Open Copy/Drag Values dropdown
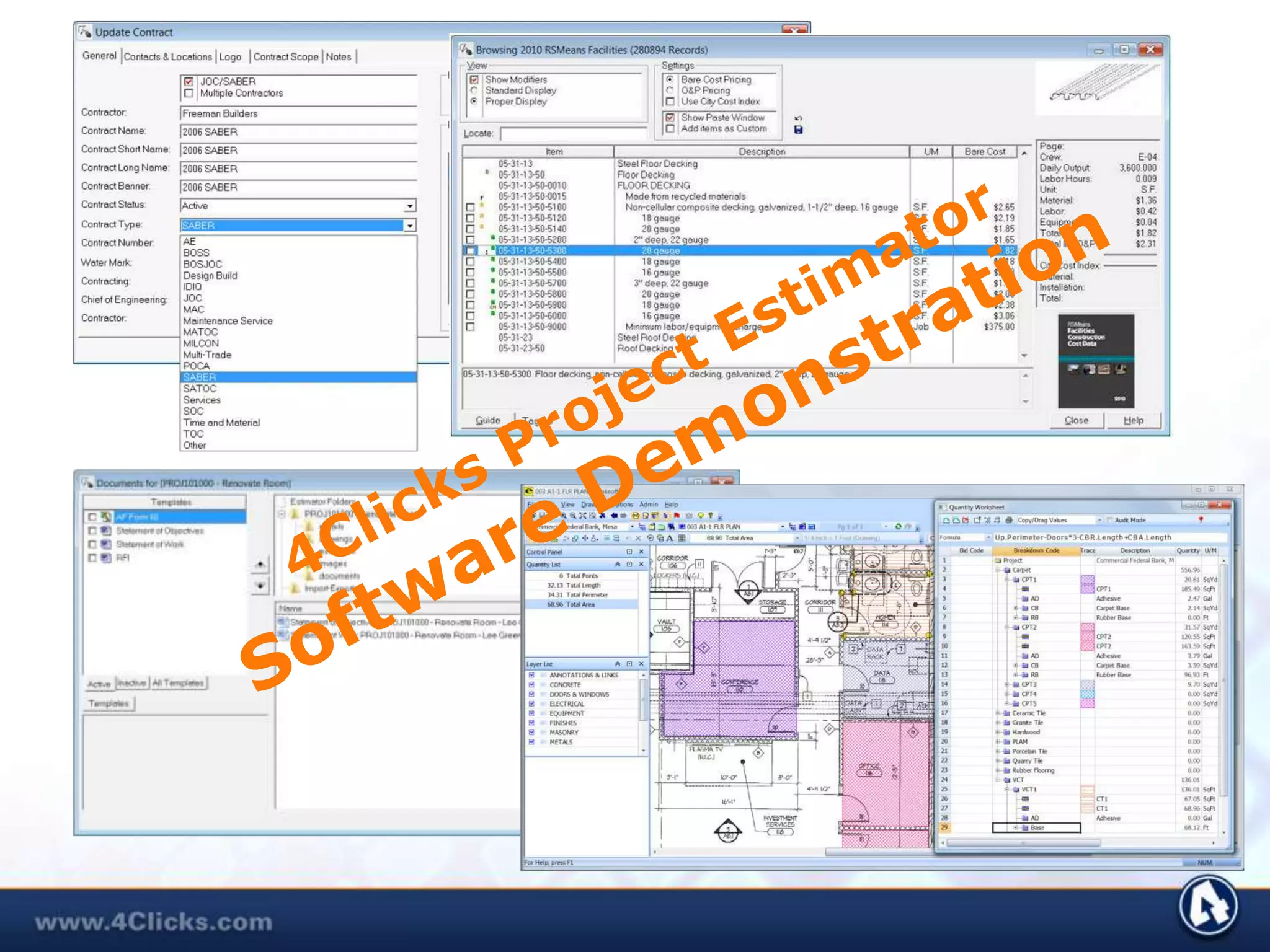The width and height of the screenshot is (1270, 952). pos(1099,520)
